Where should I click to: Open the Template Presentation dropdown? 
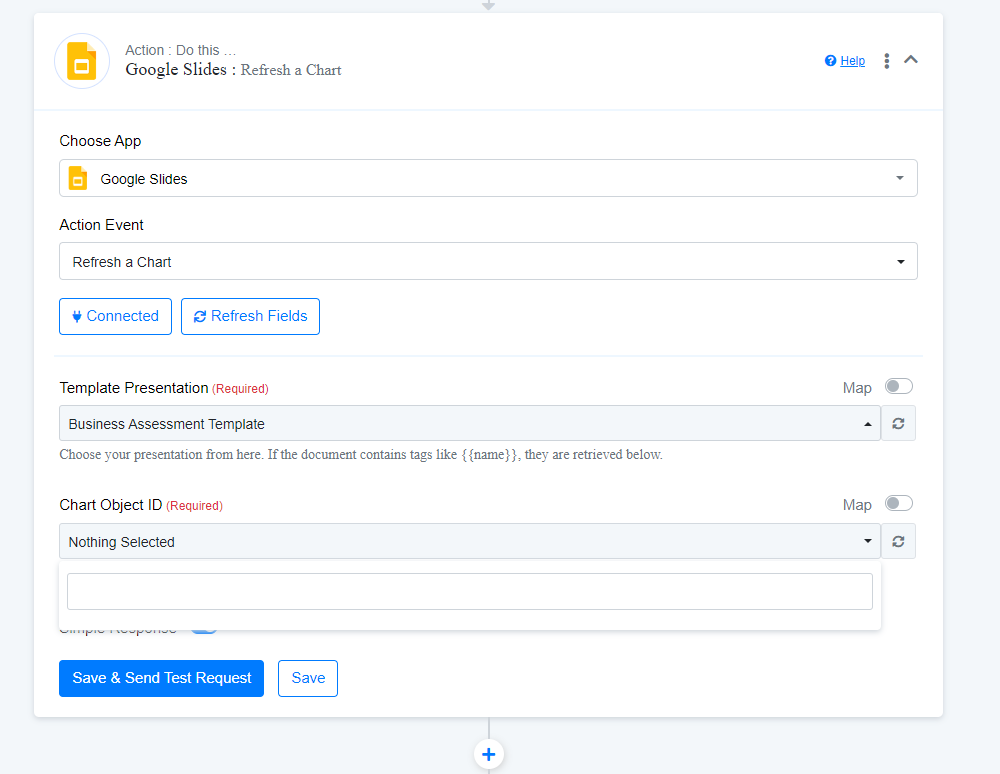coord(470,423)
